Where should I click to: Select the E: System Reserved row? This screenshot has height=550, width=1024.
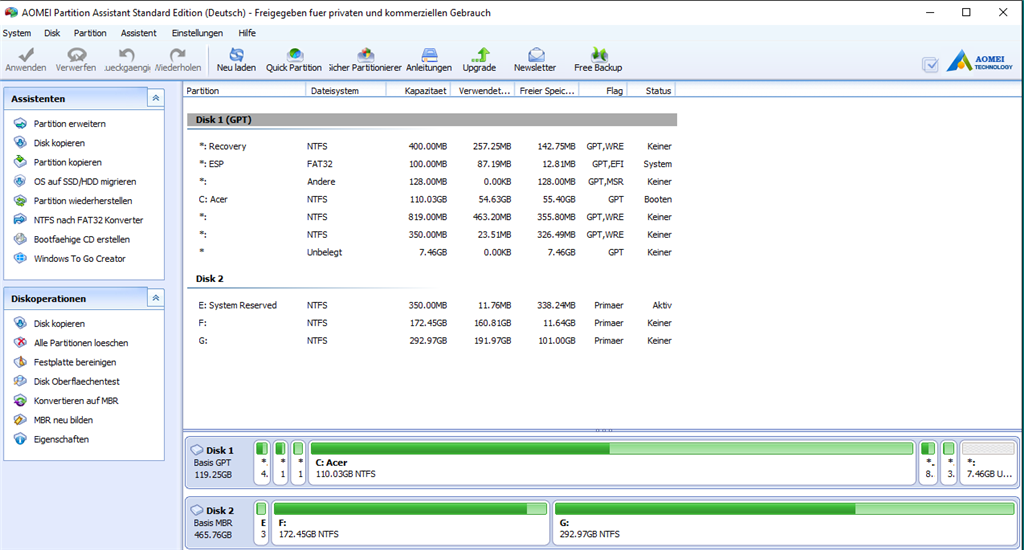point(432,305)
